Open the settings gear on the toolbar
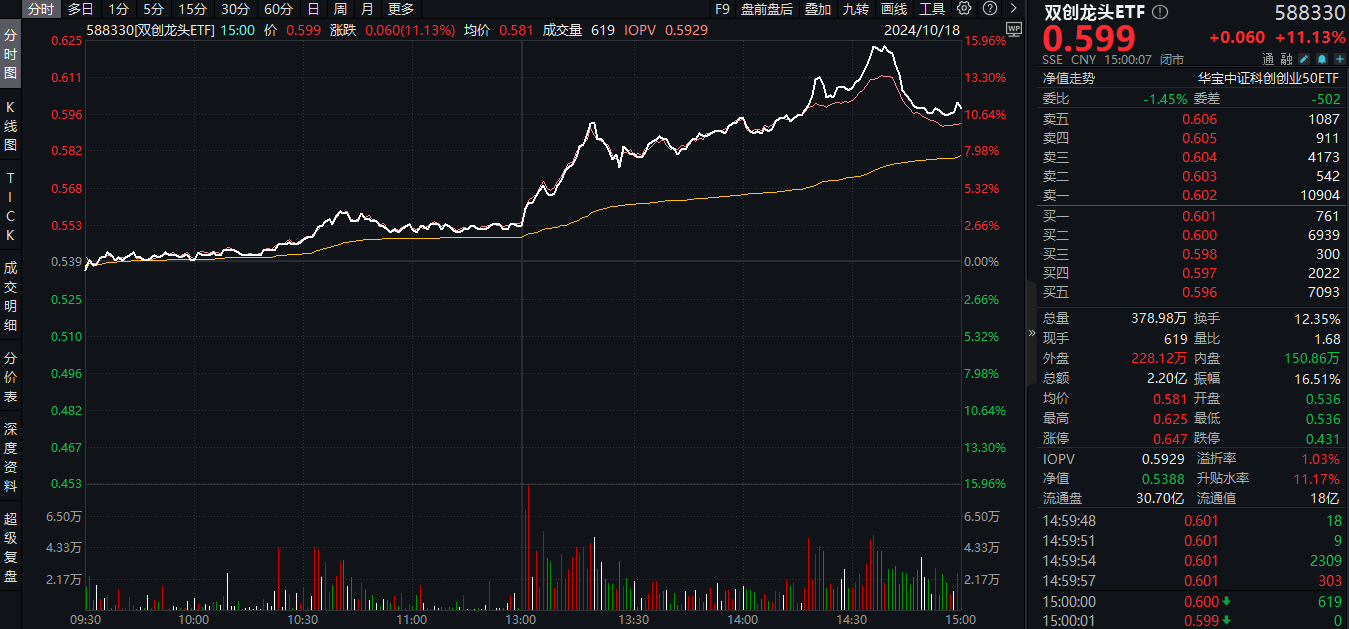The image size is (1349, 629). click(x=963, y=9)
